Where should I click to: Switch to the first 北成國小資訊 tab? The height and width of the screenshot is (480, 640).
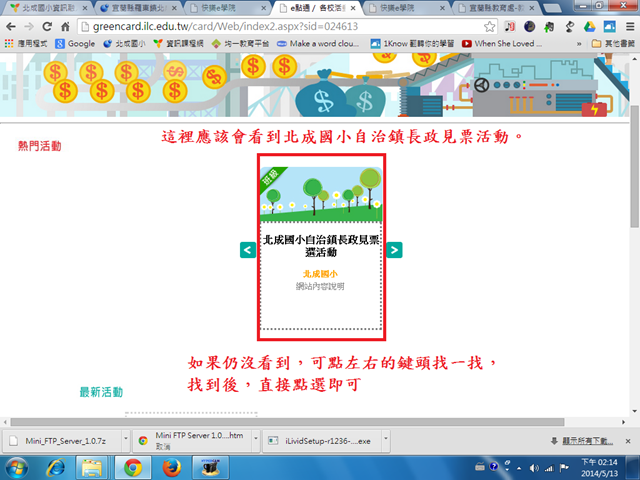tap(40, 7)
